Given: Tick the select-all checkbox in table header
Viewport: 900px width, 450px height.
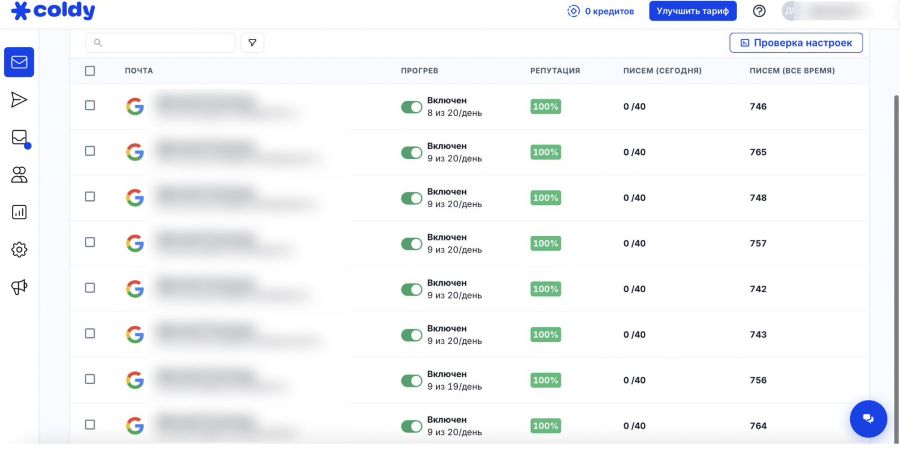Looking at the screenshot, I should [90, 71].
